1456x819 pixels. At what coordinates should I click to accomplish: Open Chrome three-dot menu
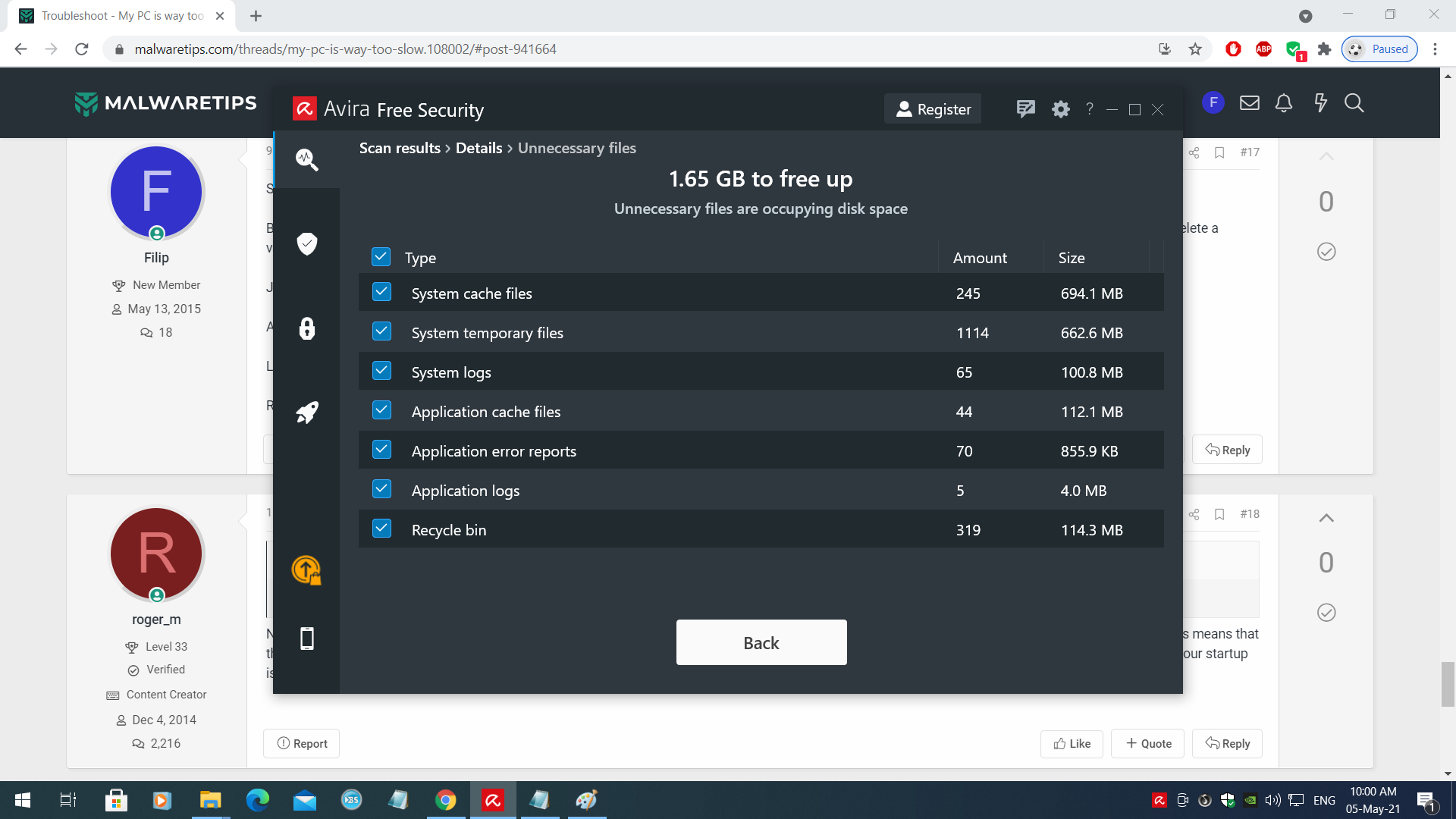coord(1435,49)
